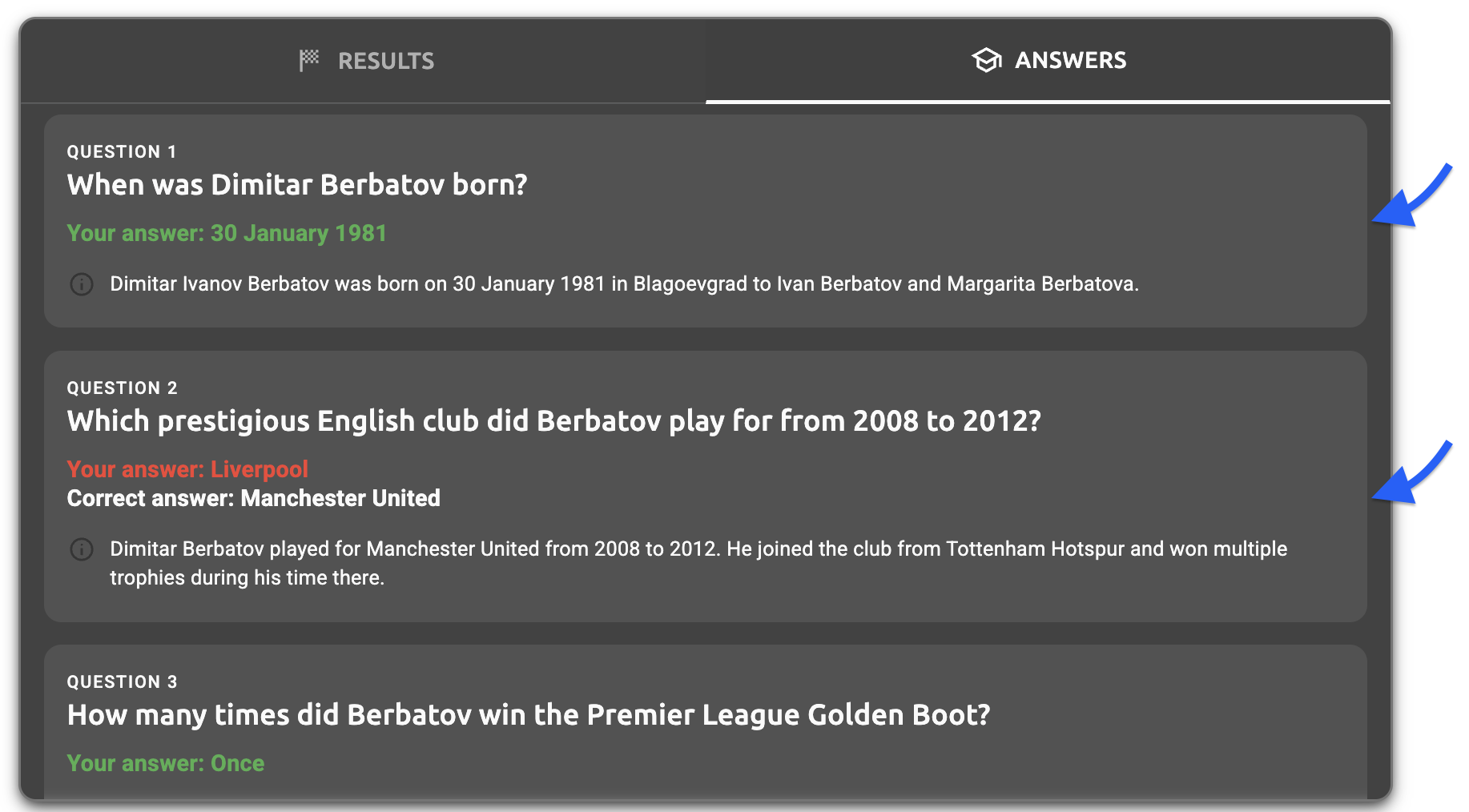Click the "When was Dimitar Berbatov born?" heading
Image resolution: width=1469 pixels, height=812 pixels.
[297, 185]
